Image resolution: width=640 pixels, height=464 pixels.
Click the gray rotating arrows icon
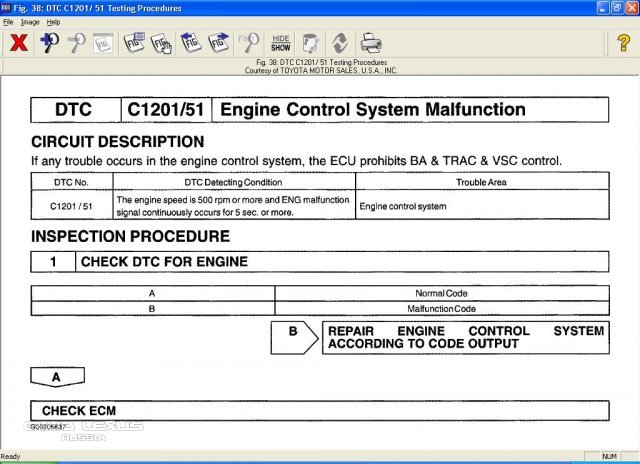[x=340, y=43]
